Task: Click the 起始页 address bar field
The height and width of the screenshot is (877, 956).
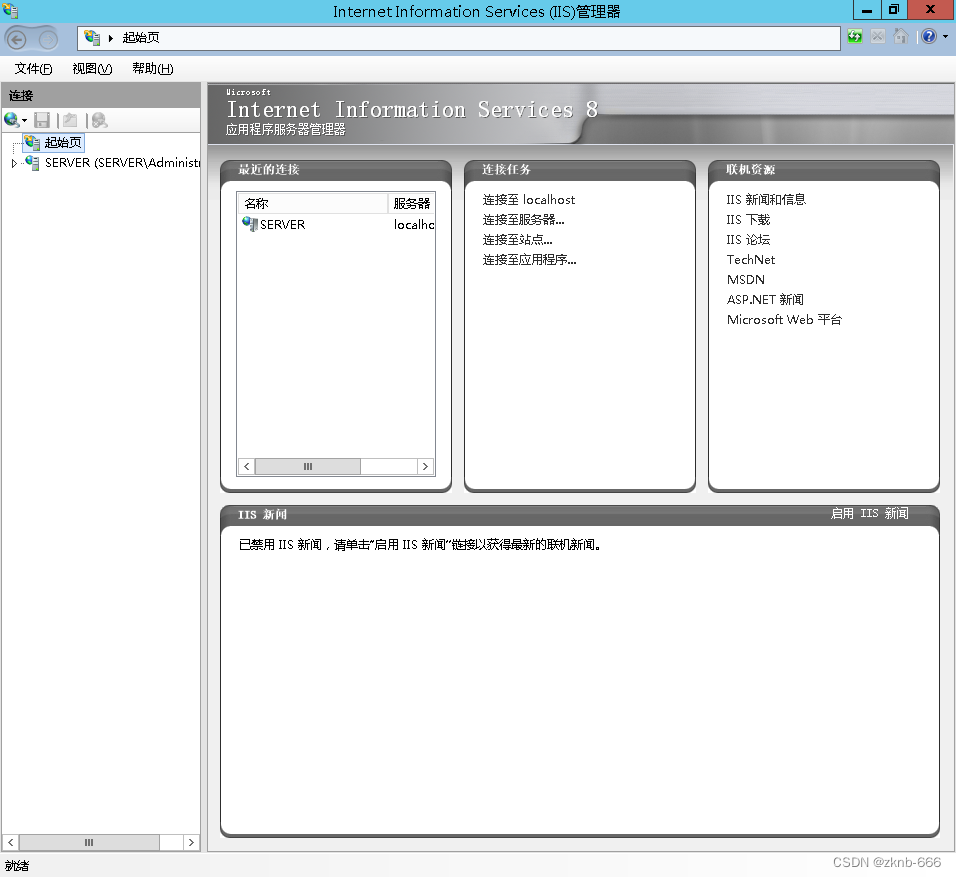Action: [458, 38]
